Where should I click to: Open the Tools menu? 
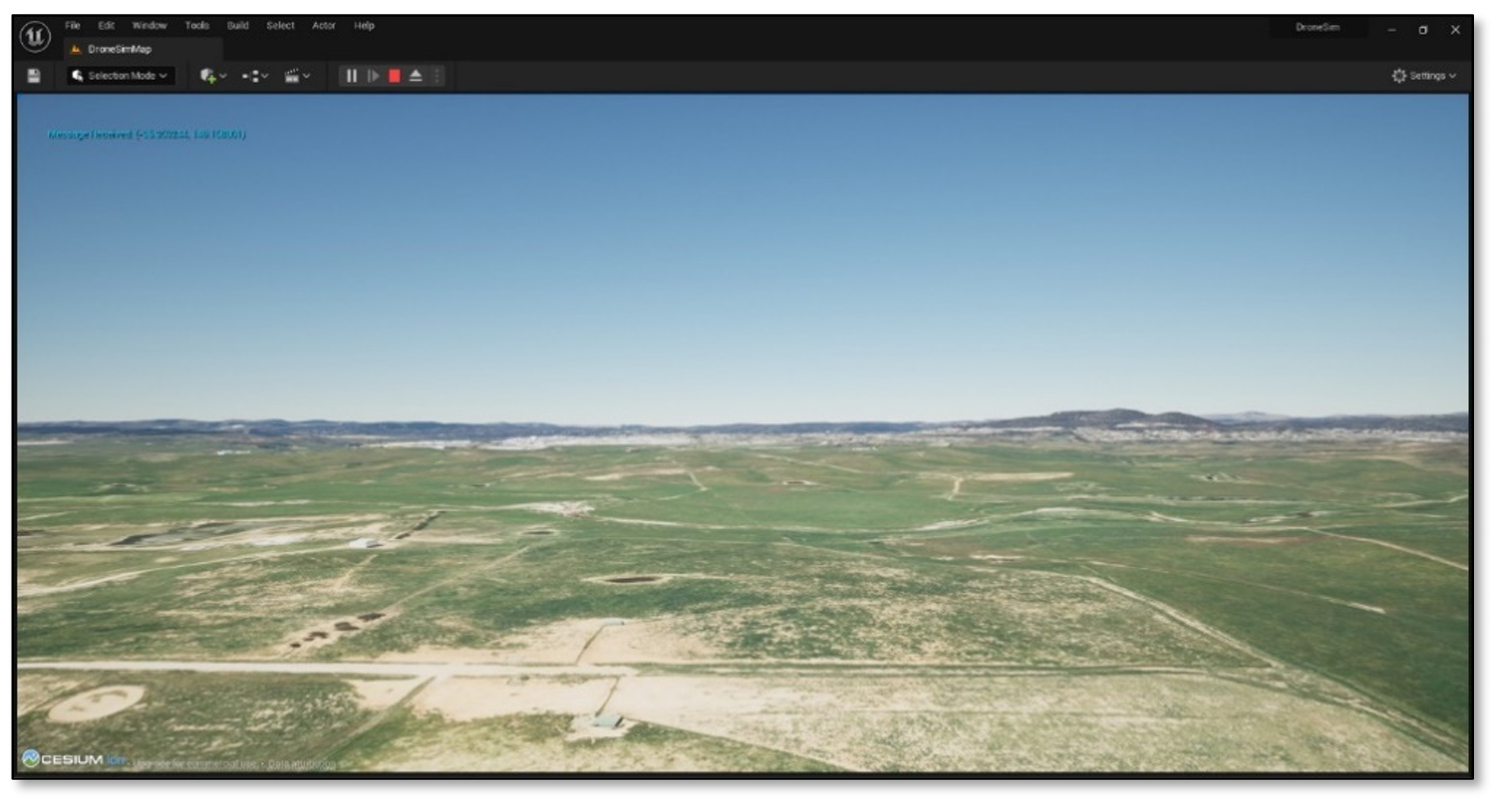[x=196, y=26]
